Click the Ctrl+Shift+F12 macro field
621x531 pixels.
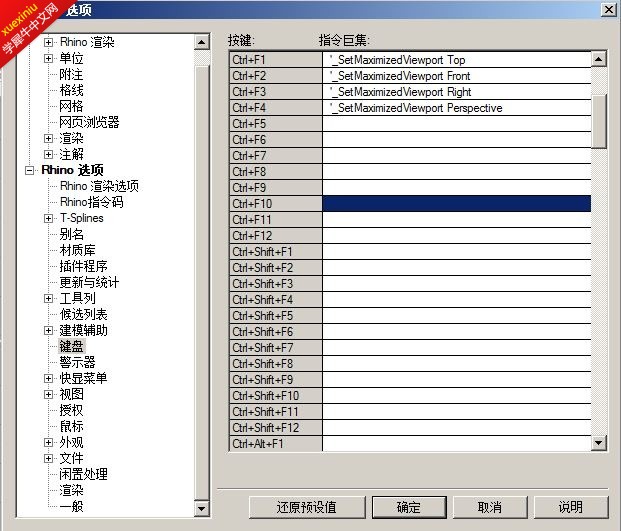tap(457, 428)
